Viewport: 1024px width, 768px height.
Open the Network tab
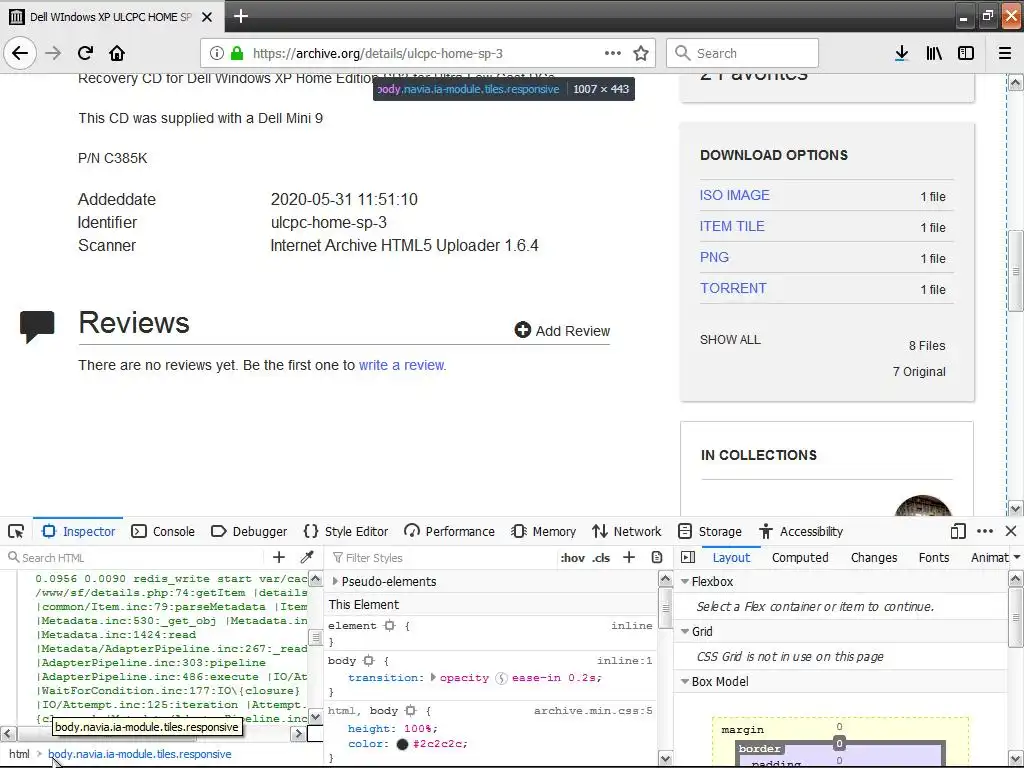click(x=627, y=531)
